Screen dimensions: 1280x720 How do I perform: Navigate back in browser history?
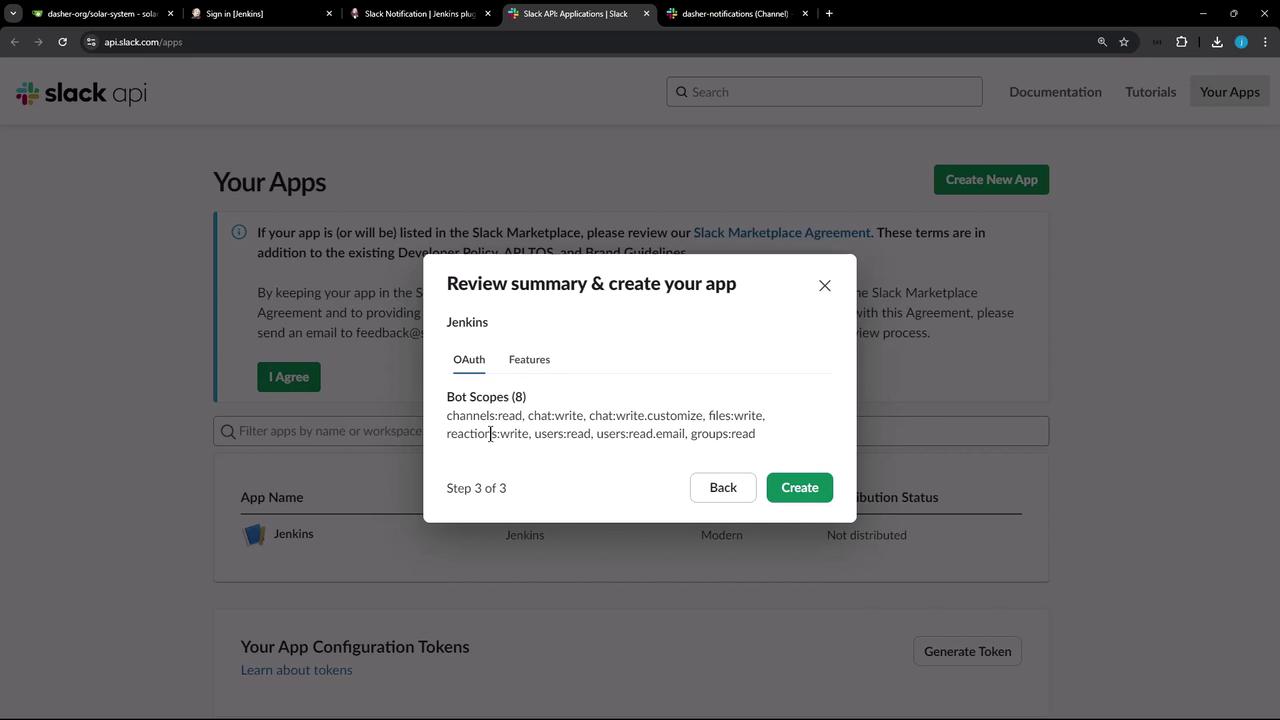[14, 42]
